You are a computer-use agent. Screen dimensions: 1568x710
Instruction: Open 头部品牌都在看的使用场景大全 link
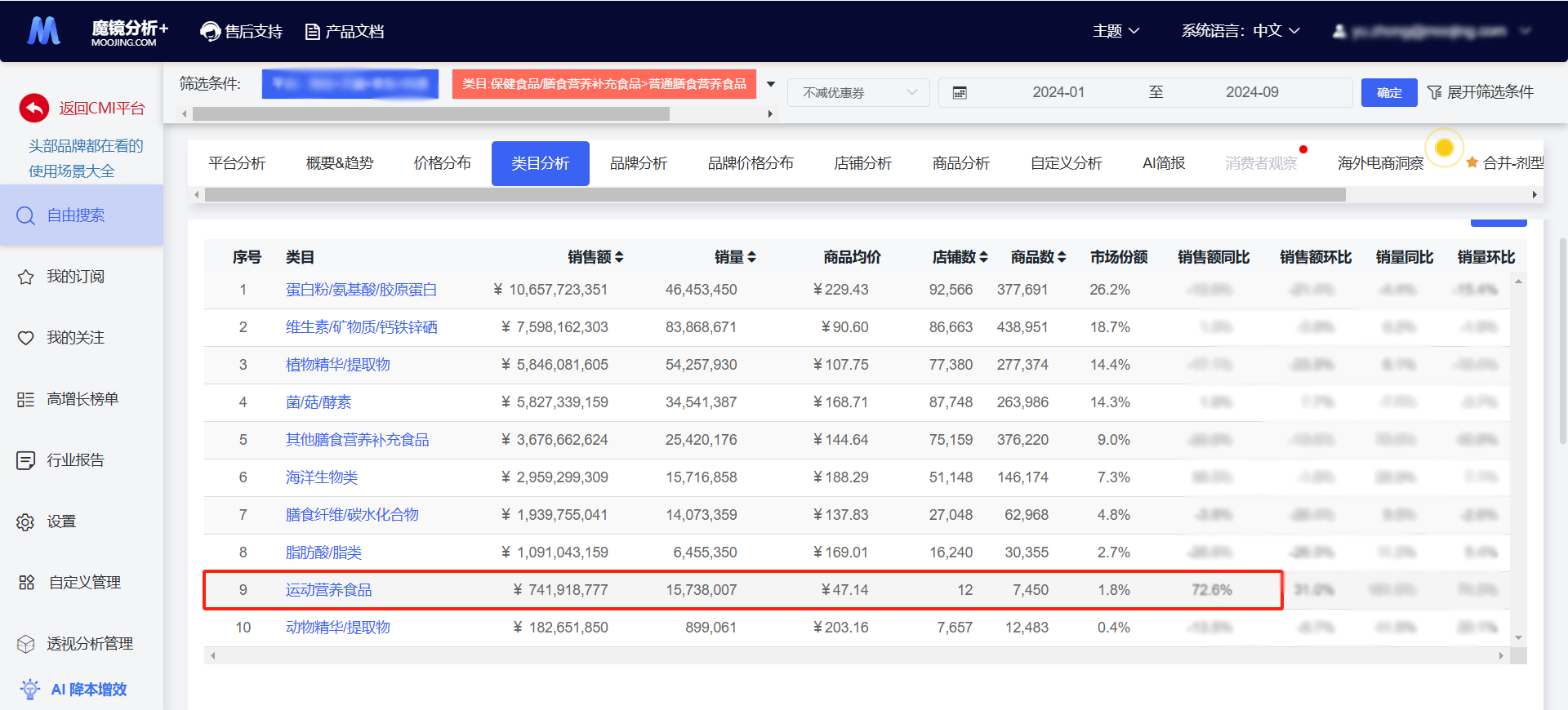click(86, 158)
